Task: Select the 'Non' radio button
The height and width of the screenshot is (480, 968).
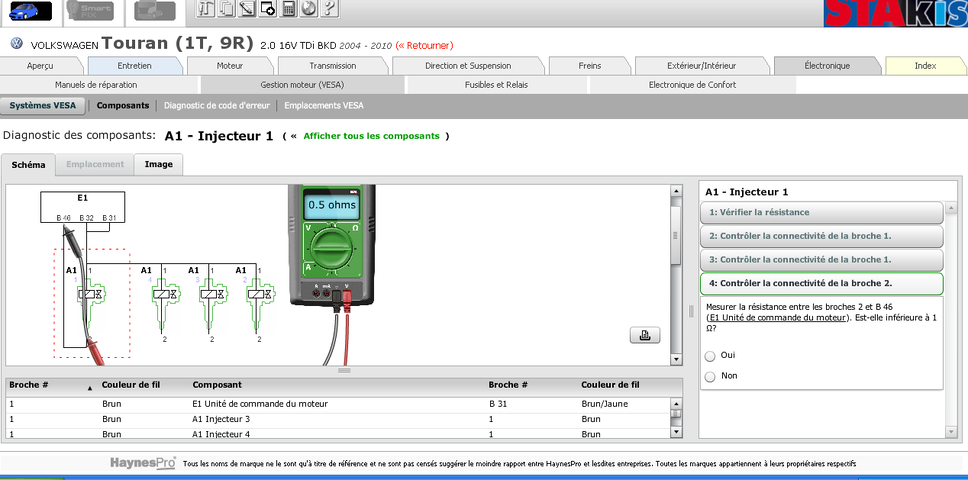Action: [x=710, y=377]
